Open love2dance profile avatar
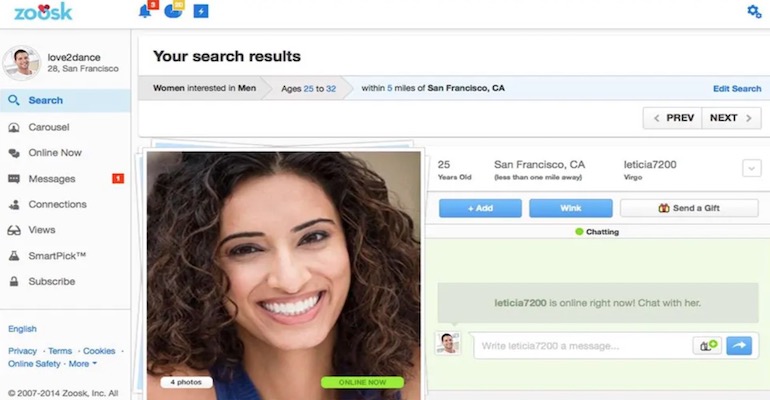This screenshot has height=400, width=770. pyautogui.click(x=21, y=64)
